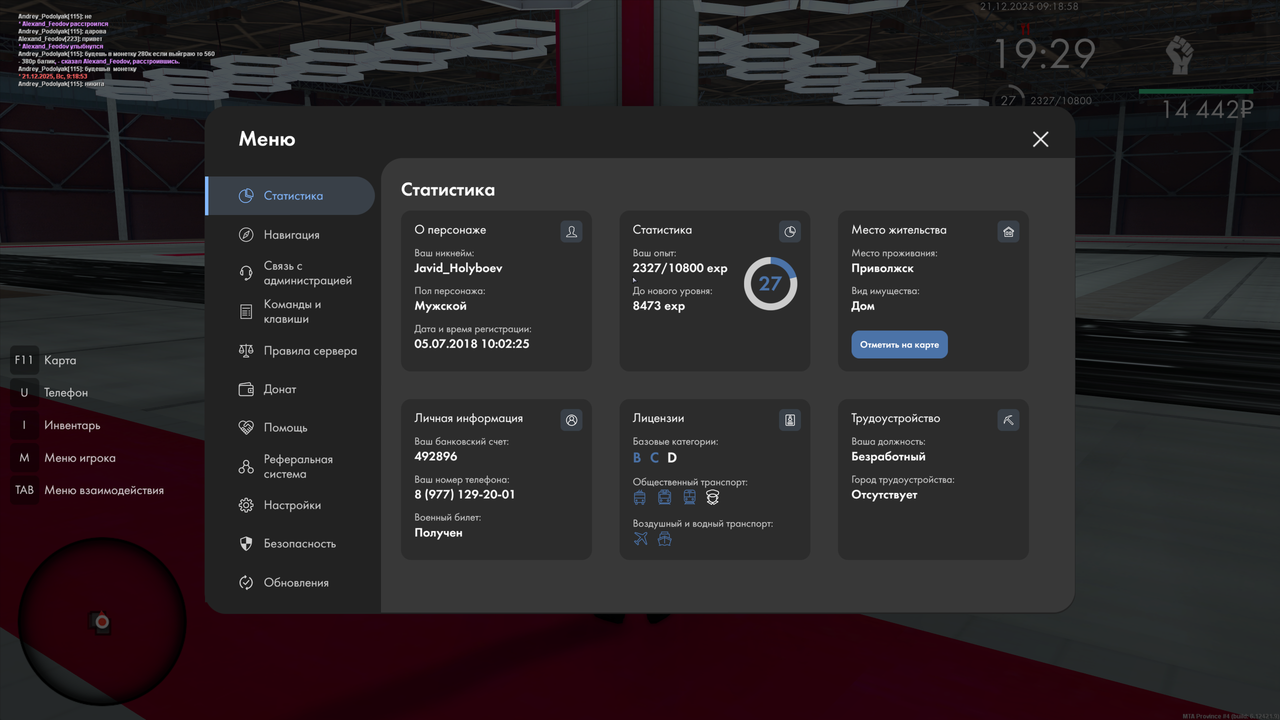This screenshot has height=720, width=1280.
Task: Click the F11 Карта shortcut hint
Action: tap(44, 360)
